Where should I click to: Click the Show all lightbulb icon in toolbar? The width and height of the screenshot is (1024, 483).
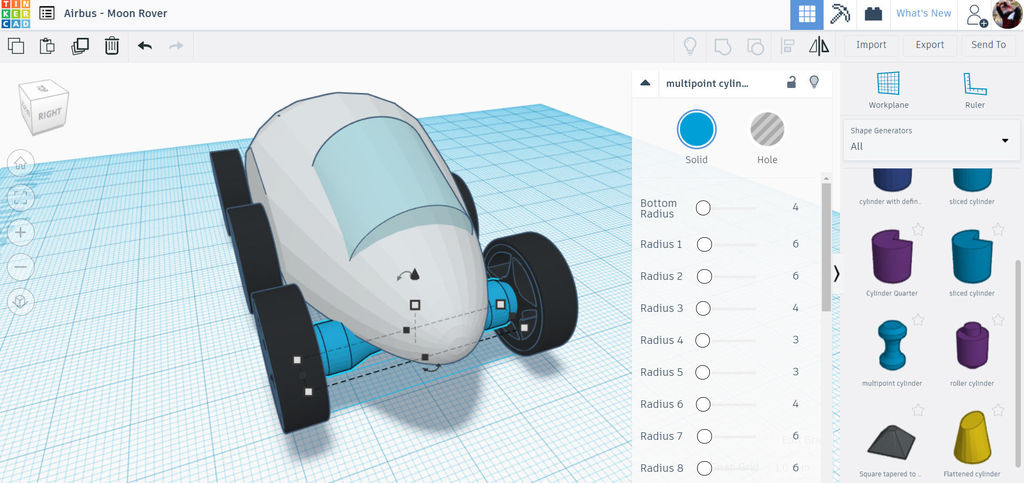[690, 46]
